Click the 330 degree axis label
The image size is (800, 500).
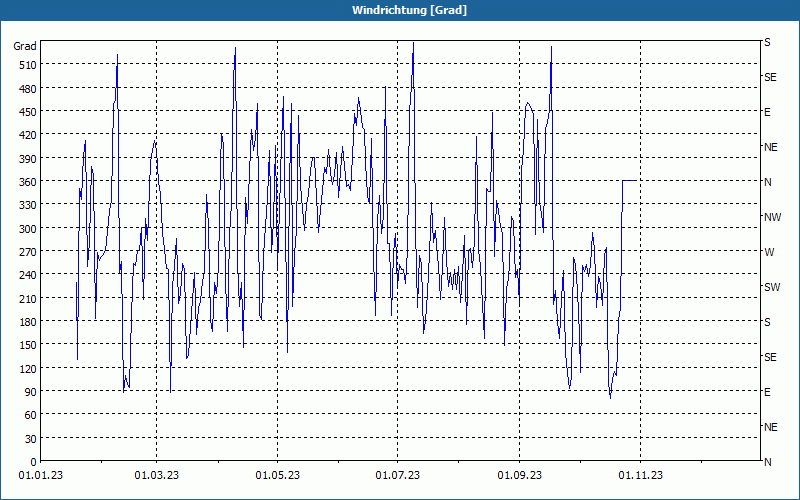pos(28,205)
